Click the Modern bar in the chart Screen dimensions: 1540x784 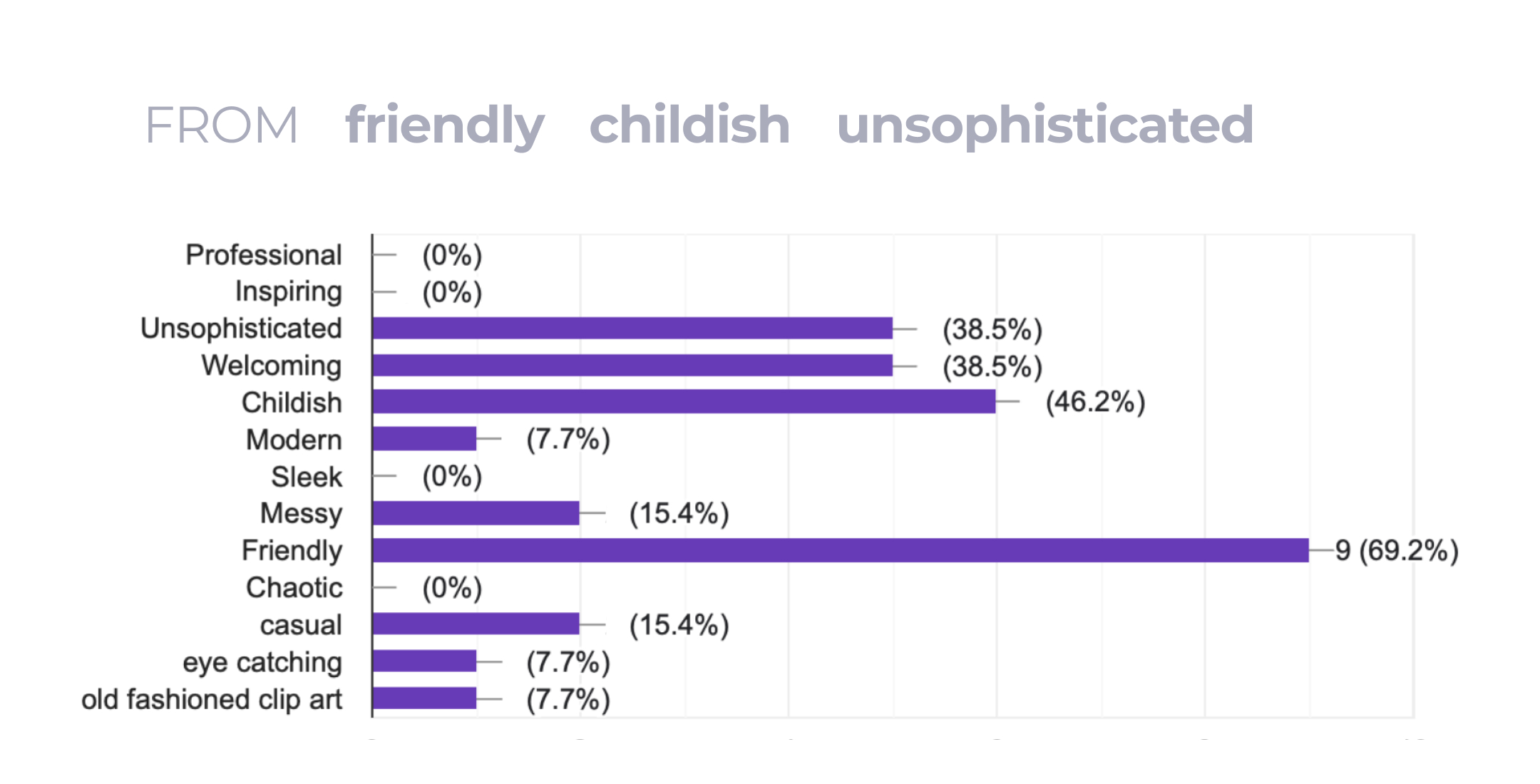pos(424,439)
